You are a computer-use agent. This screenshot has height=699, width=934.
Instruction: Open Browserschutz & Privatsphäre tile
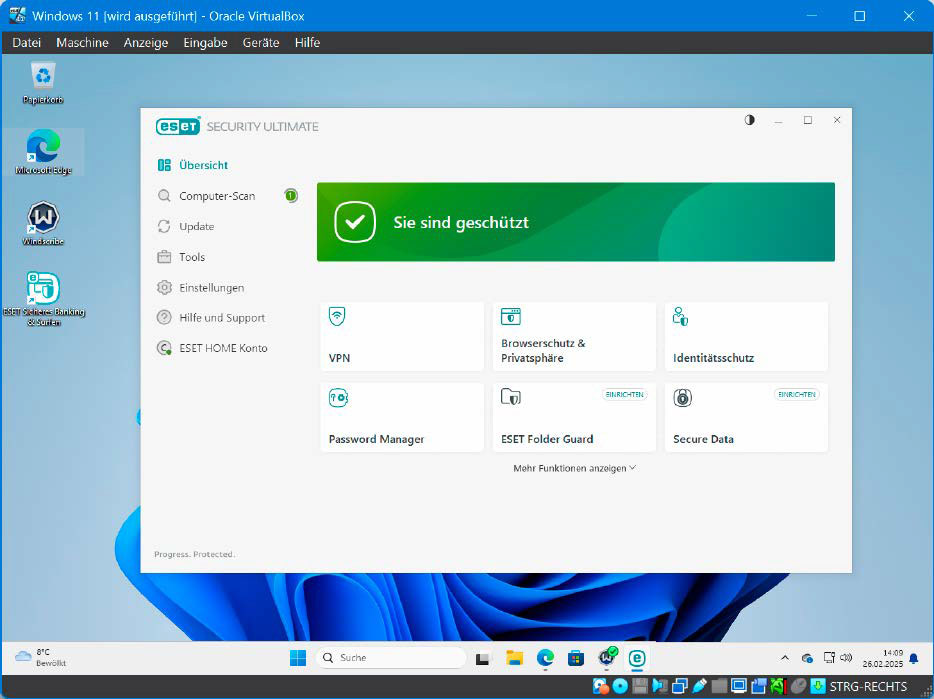574,337
